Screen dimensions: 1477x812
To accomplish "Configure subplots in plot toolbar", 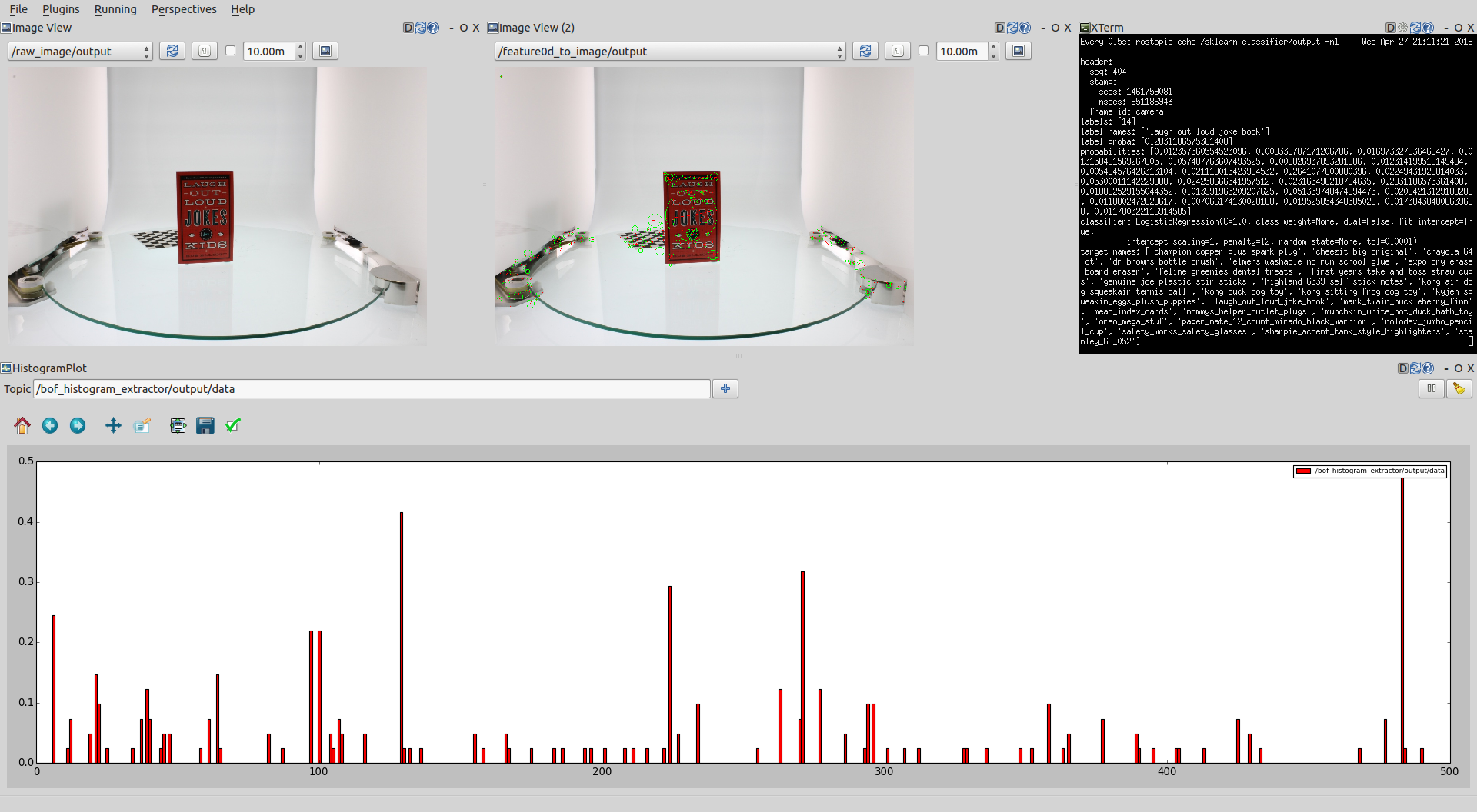I will [178, 425].
